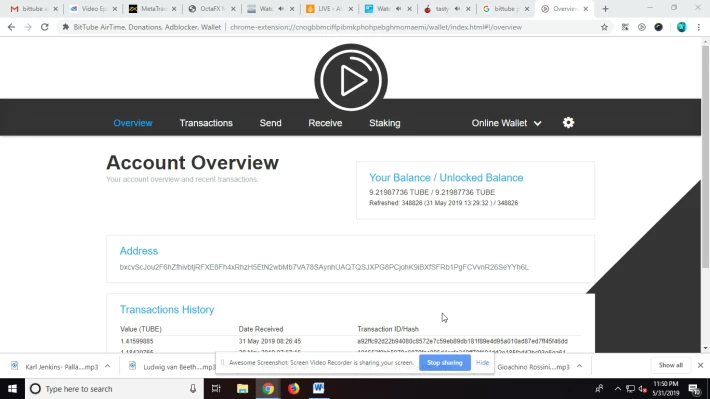
Task: Select the a92ffc92d22b transaction hash
Action: click(462, 341)
